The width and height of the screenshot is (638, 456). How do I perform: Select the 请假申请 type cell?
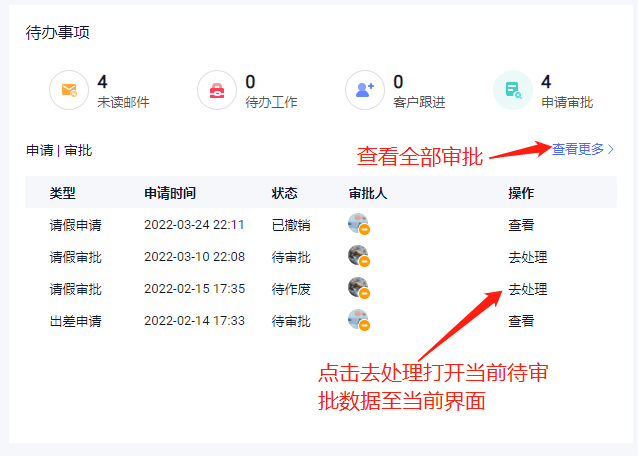(x=75, y=225)
